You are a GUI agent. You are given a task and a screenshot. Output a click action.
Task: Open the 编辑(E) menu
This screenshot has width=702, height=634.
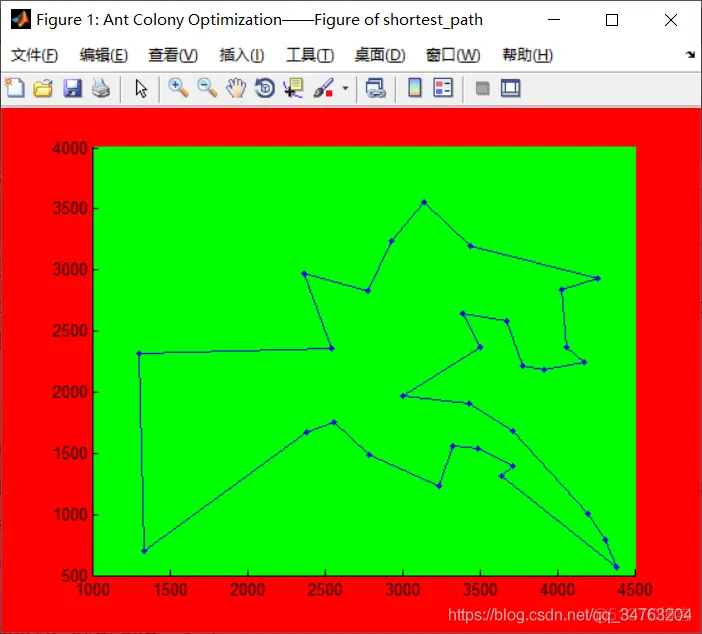point(104,55)
